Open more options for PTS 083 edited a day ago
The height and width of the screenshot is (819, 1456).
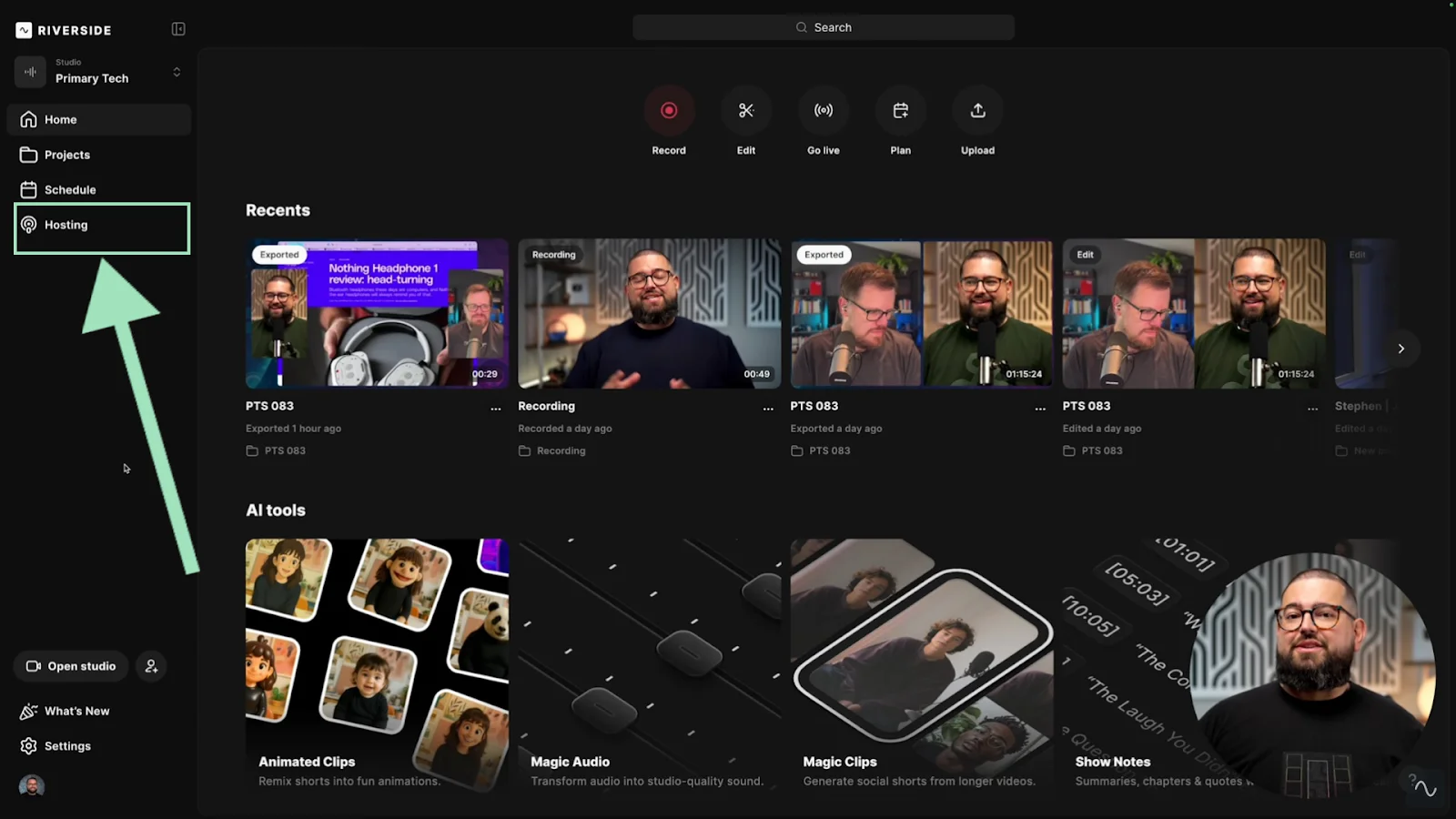(x=1312, y=409)
